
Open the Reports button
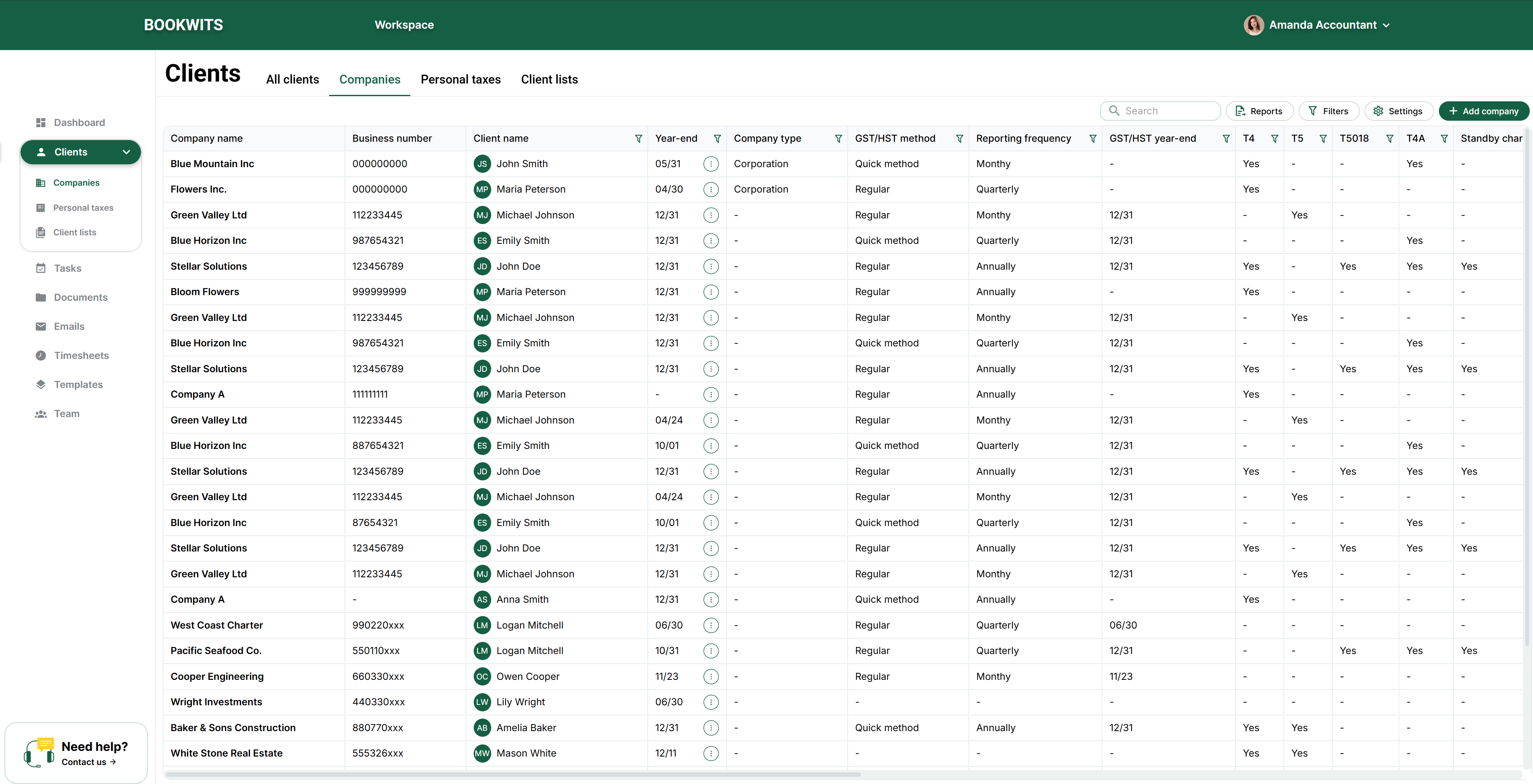coord(1259,111)
